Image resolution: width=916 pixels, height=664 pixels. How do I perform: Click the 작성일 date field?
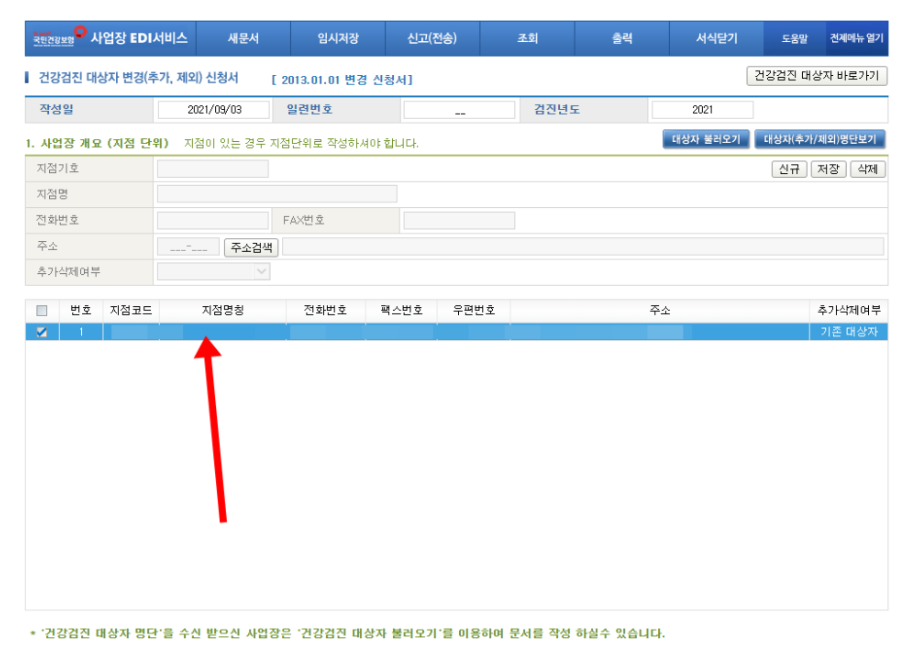point(214,110)
